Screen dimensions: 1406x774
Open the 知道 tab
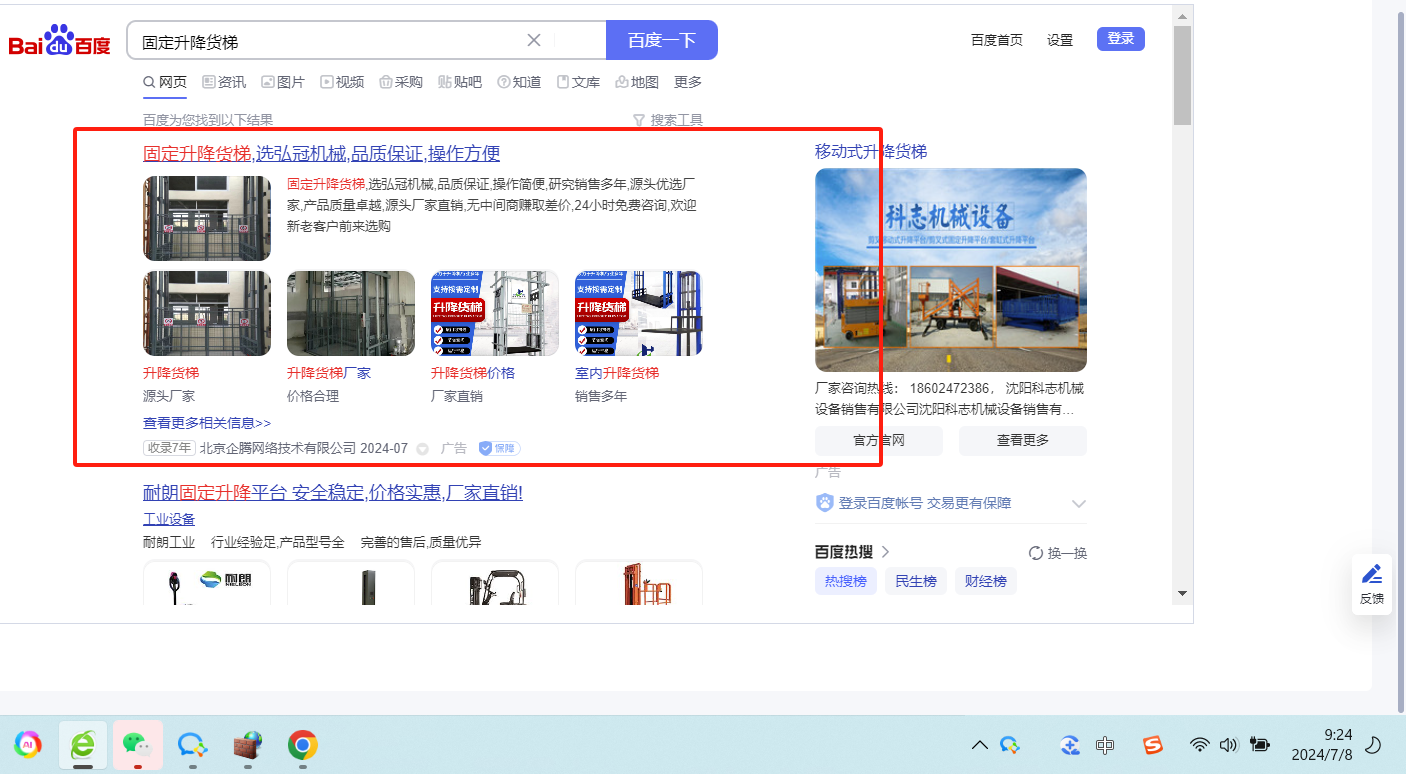[x=519, y=82]
